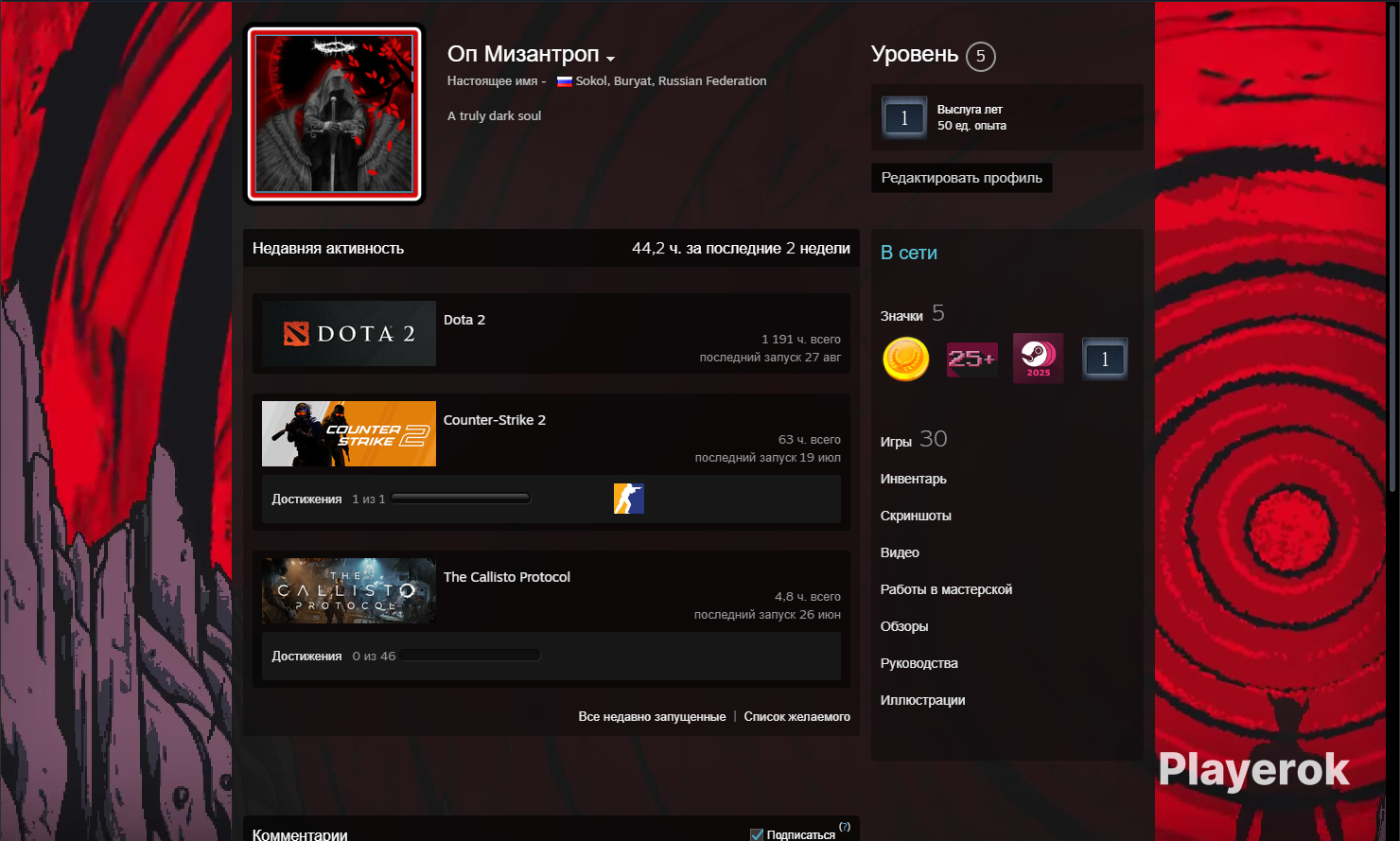The height and width of the screenshot is (841, 1400).
Task: Click the 'последний запуск 19 июл' text
Action: point(768,457)
